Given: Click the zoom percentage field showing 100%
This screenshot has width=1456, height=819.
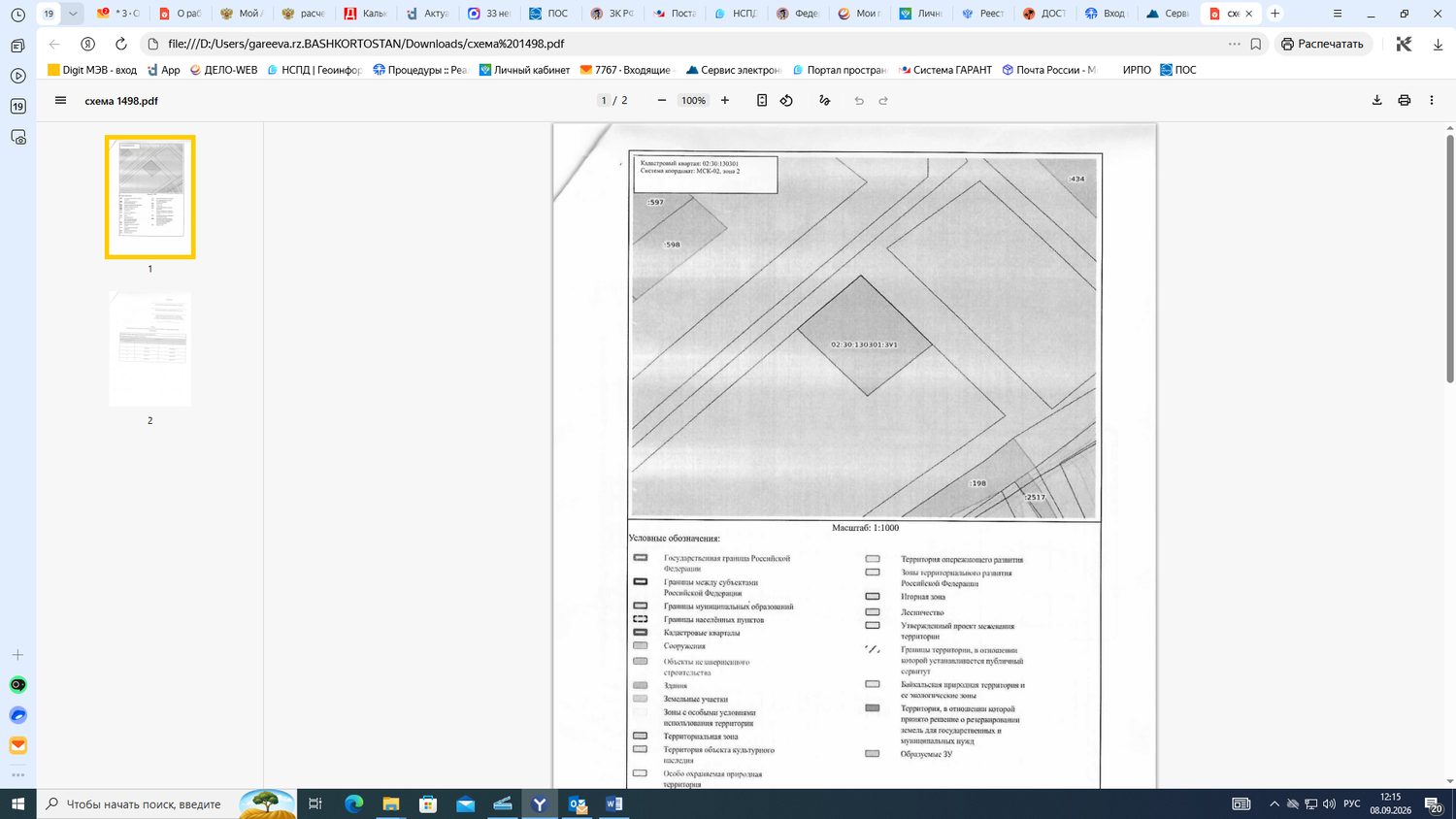Looking at the screenshot, I should [693, 100].
